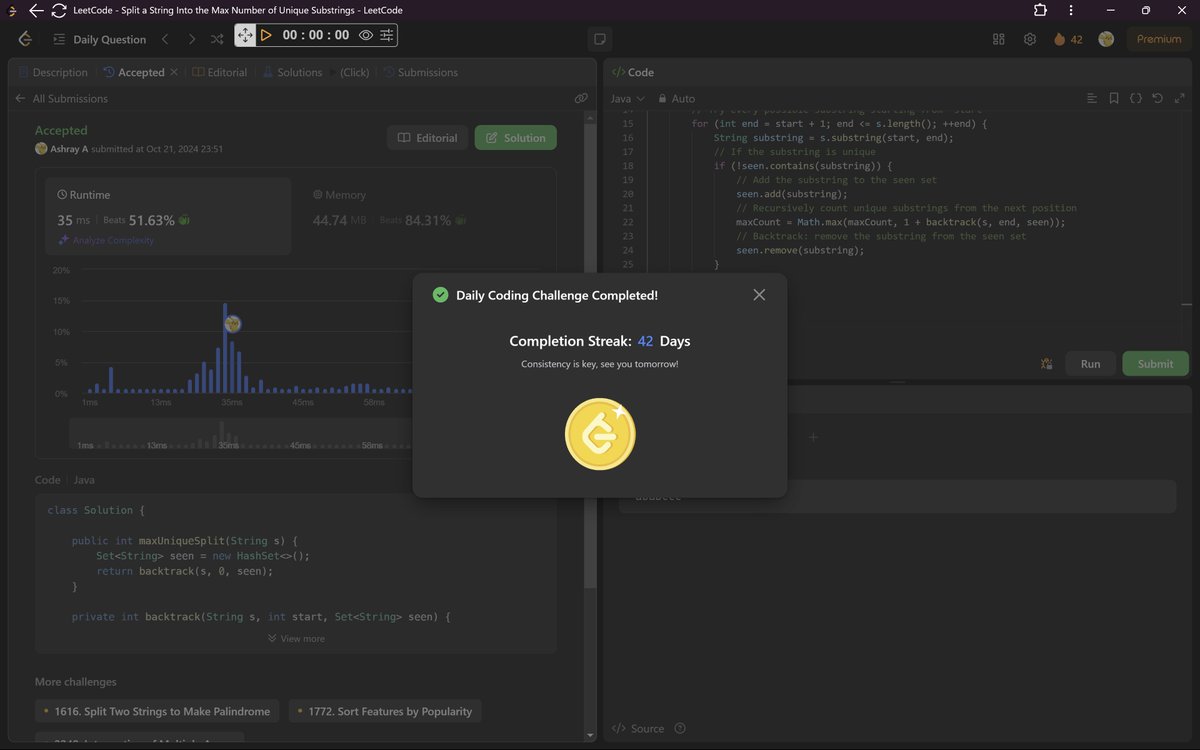
Task: Open the browser three-dot menu
Action: coord(1073,10)
